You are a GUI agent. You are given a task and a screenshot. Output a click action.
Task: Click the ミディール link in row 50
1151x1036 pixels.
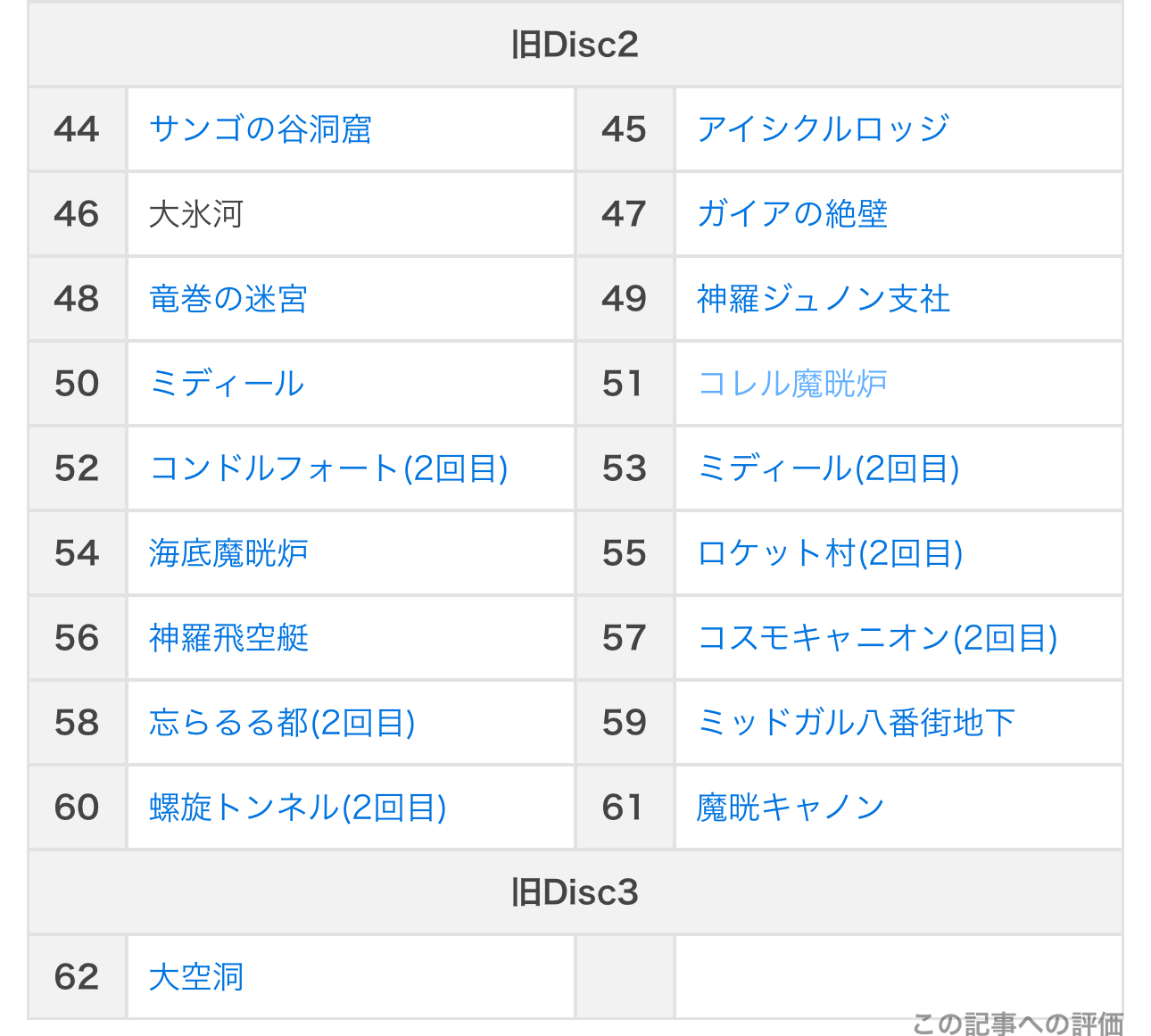(x=228, y=384)
